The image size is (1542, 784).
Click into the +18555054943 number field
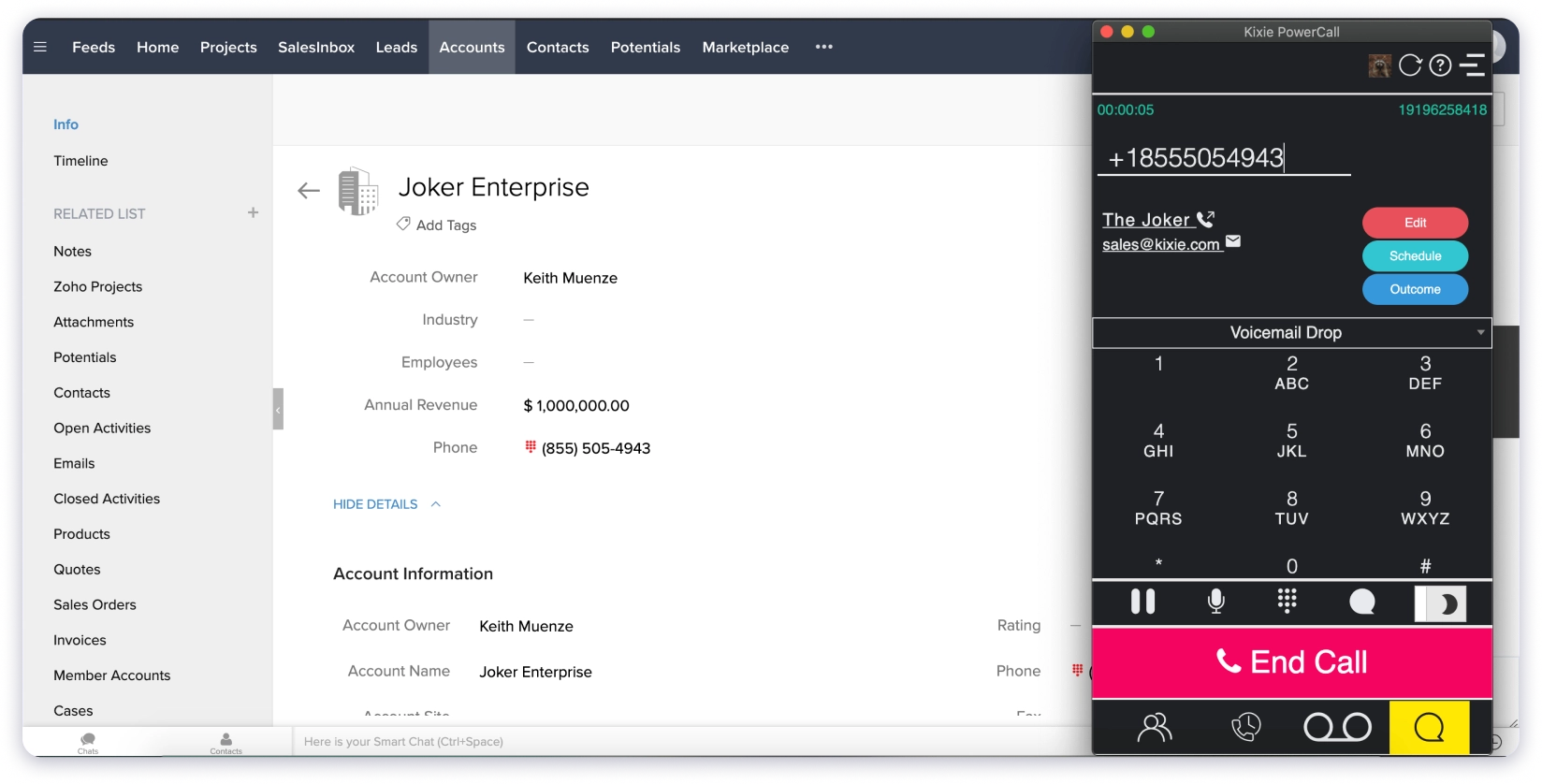coord(1224,157)
